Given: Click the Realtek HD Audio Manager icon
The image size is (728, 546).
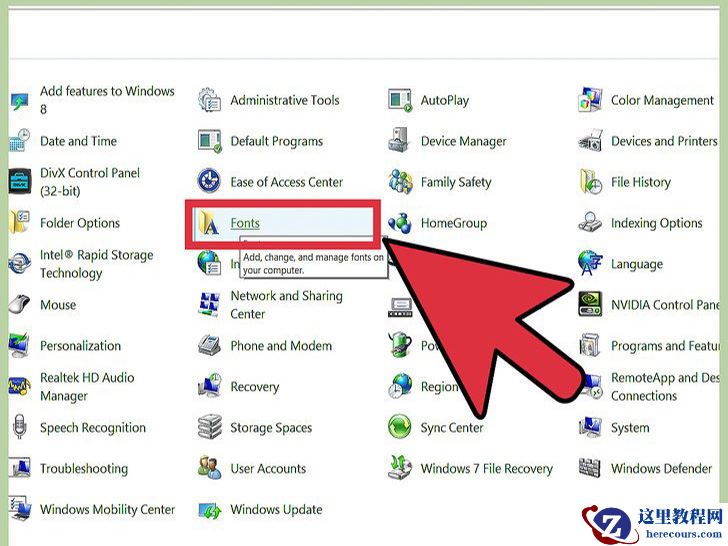Looking at the screenshot, I should [x=20, y=386].
